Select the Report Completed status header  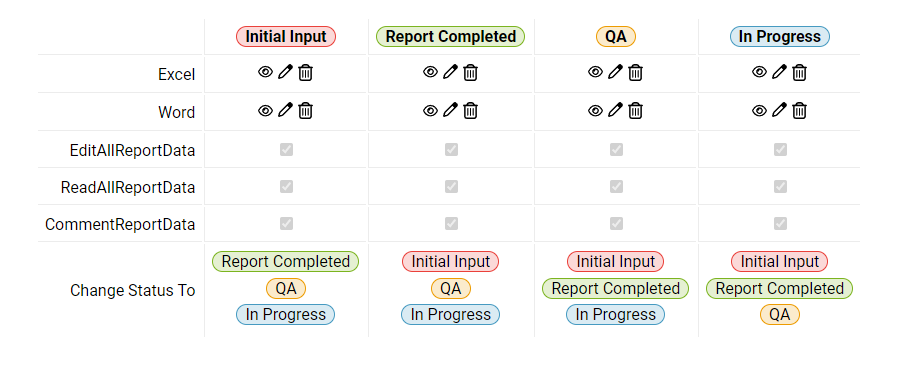point(450,37)
